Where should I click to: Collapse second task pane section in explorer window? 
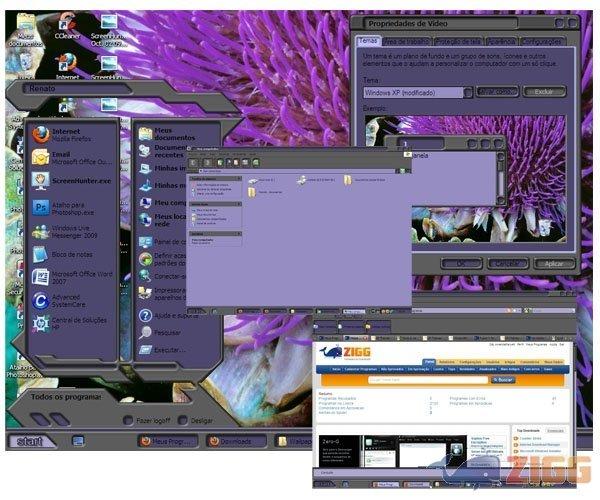(239, 204)
